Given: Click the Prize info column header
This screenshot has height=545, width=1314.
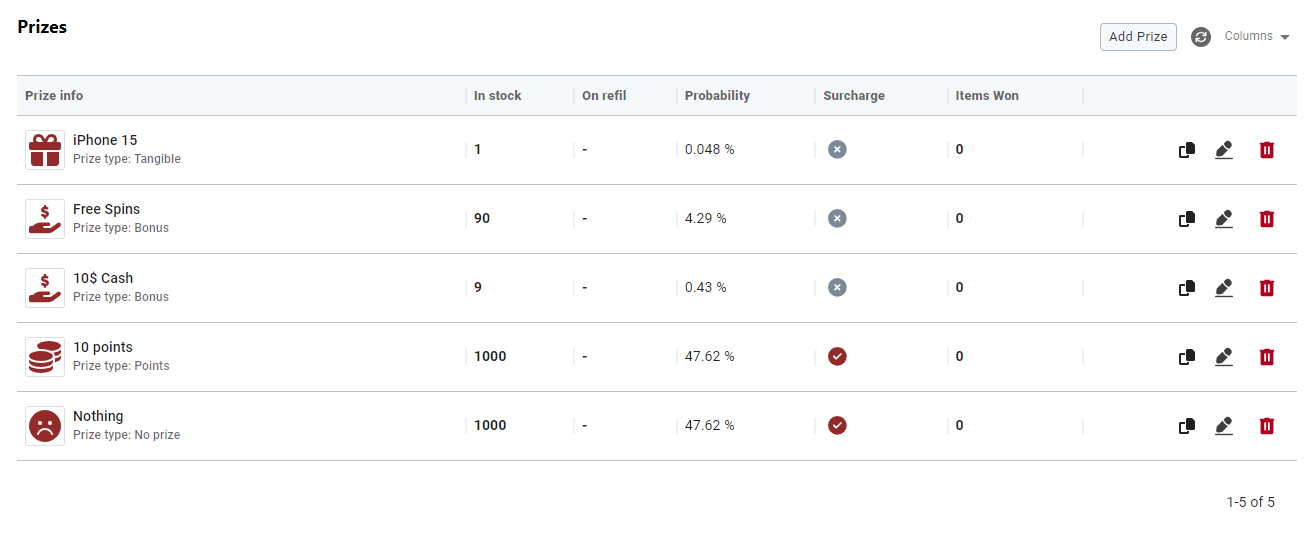Looking at the screenshot, I should 54,96.
